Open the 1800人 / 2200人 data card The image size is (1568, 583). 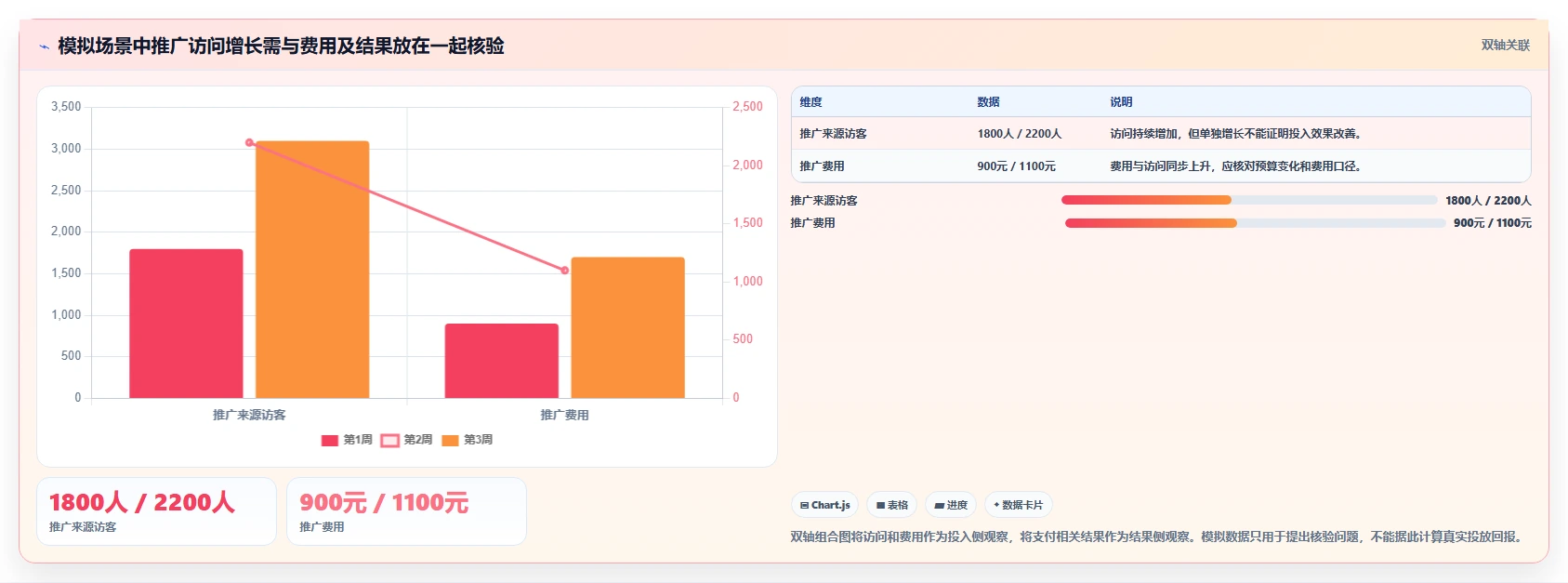click(156, 511)
